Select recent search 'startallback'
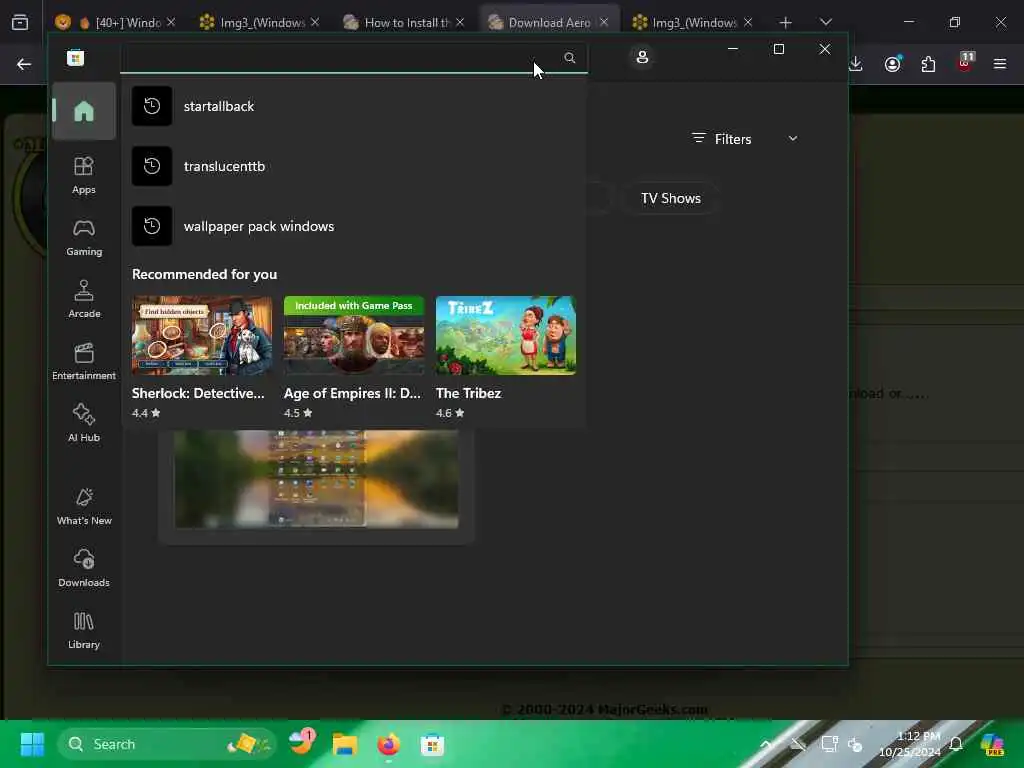 point(354,106)
